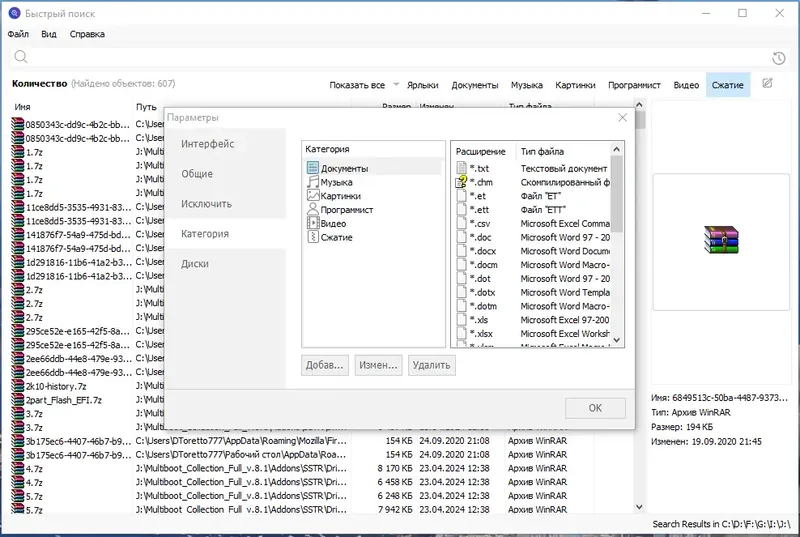The image size is (800, 537).
Task: Confirm dialog with OK button
Action: (595, 408)
